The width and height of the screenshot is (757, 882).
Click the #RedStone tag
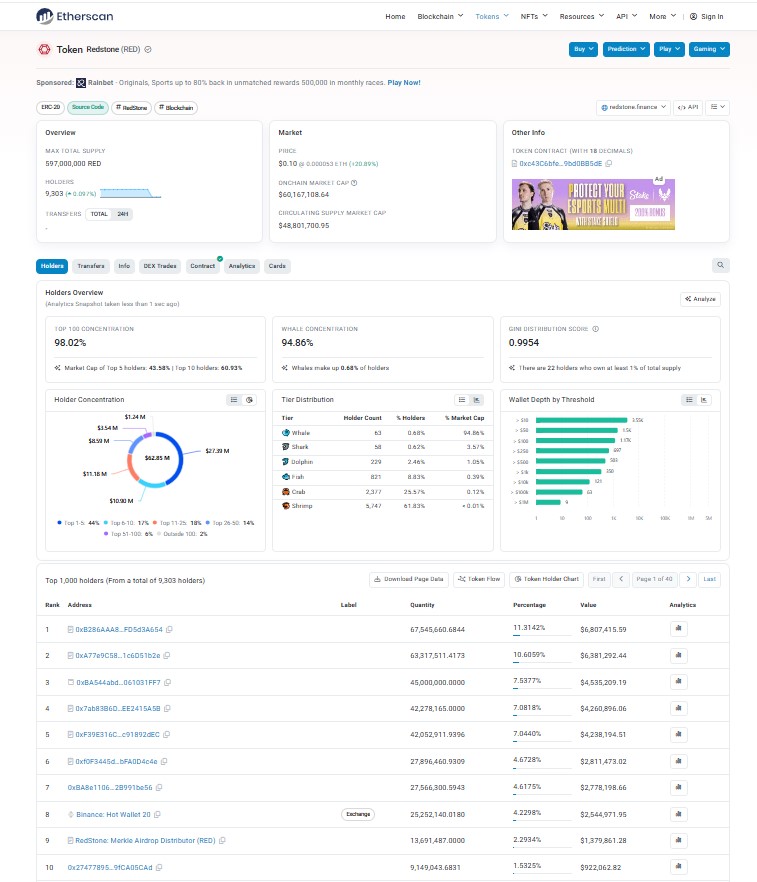pos(131,107)
